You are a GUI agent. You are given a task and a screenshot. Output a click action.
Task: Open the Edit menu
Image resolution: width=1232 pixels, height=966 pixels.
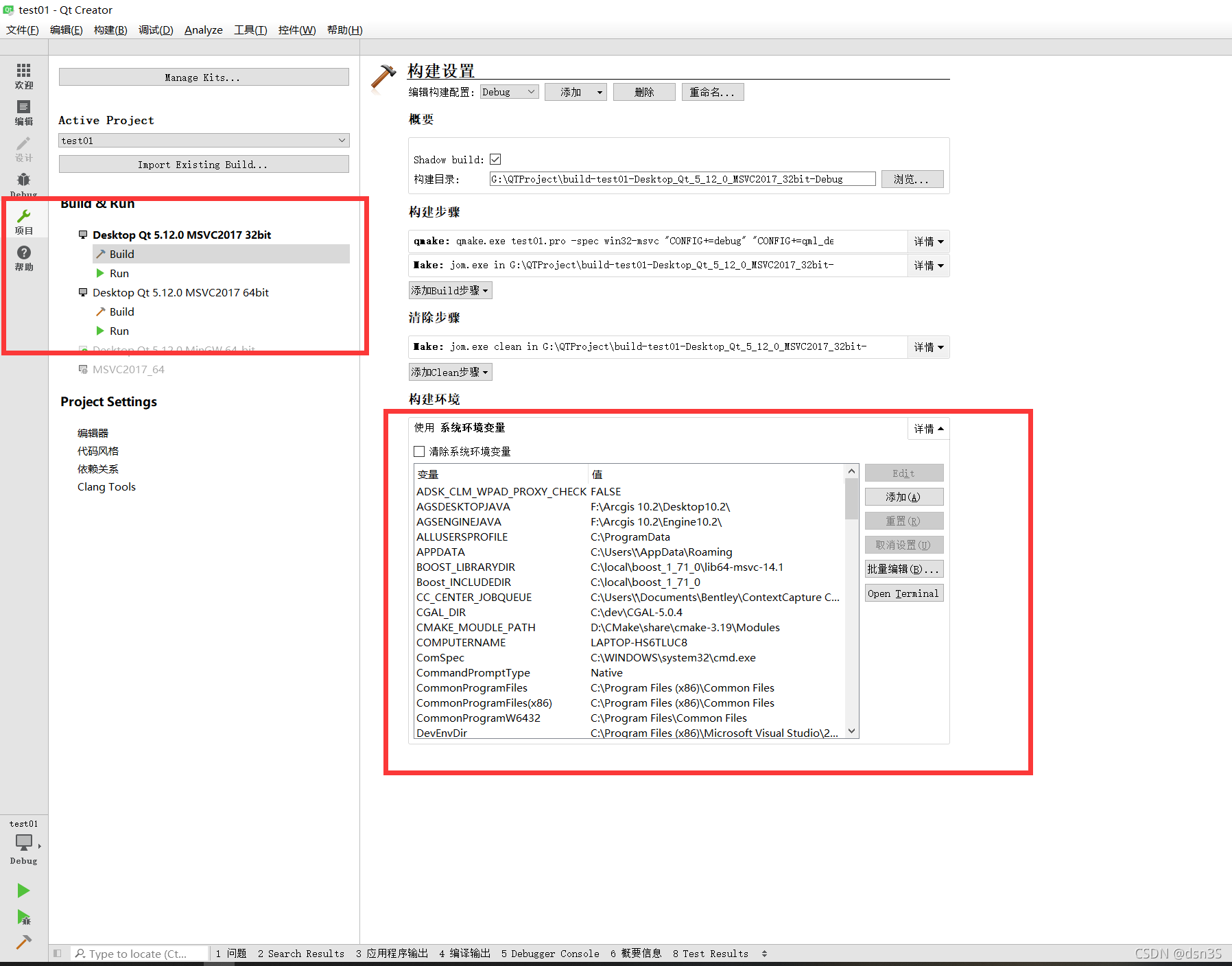tap(66, 30)
